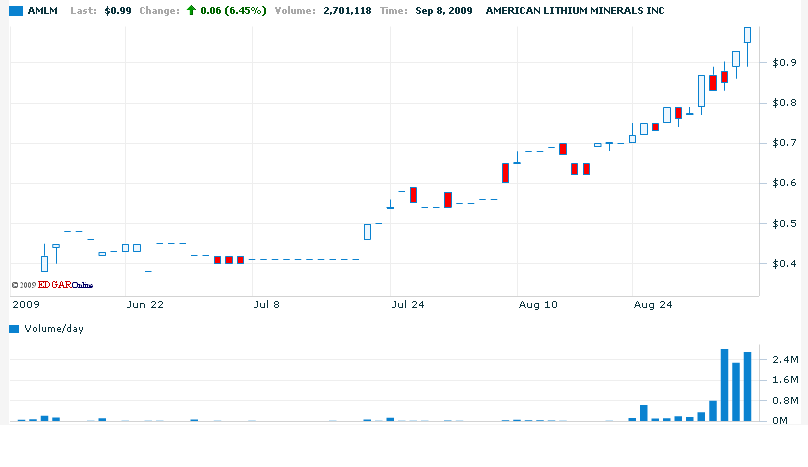
Task: Click the $0.9 price axis label
Action: tap(784, 63)
